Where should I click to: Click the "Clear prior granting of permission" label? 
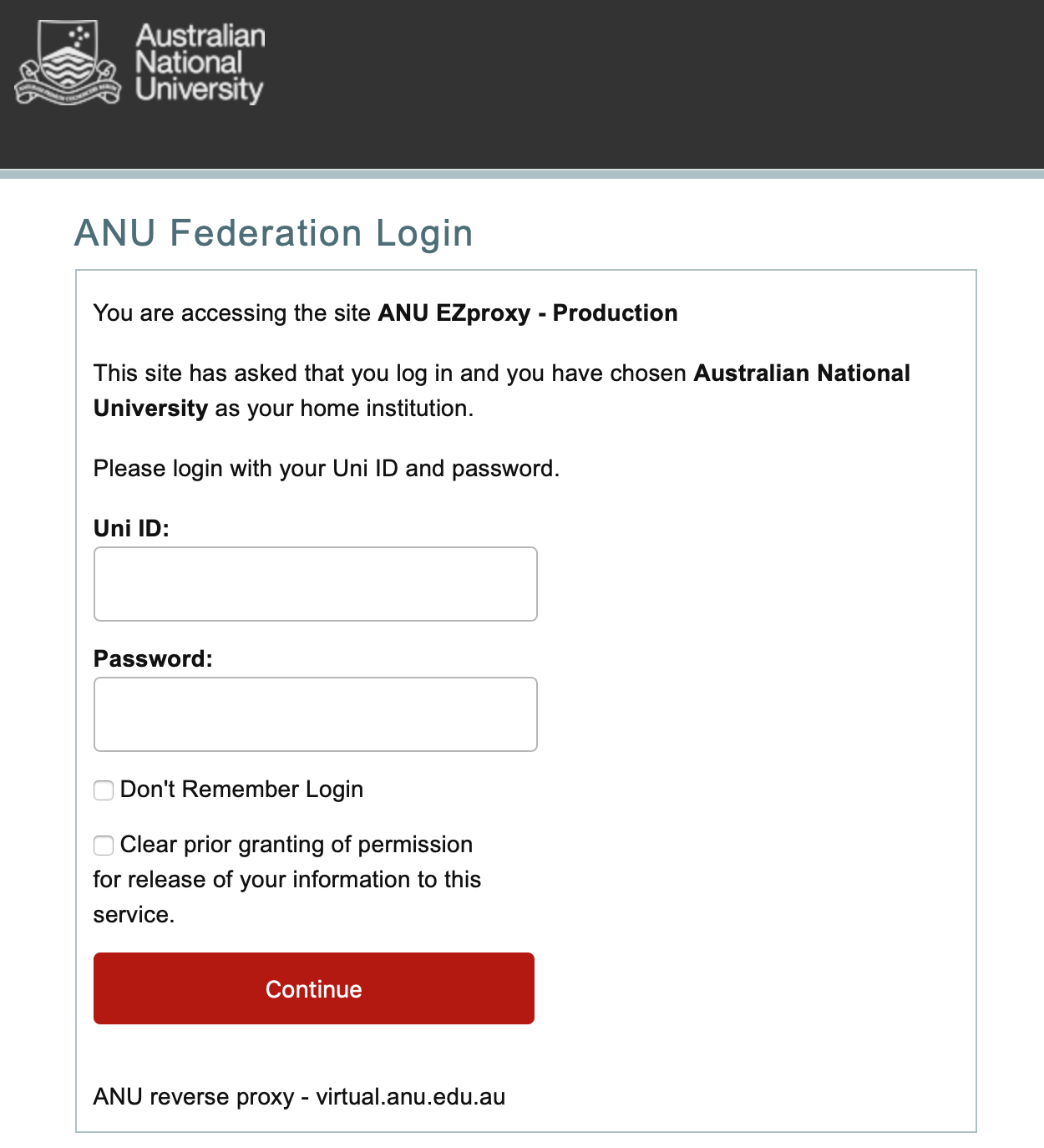pos(296,845)
